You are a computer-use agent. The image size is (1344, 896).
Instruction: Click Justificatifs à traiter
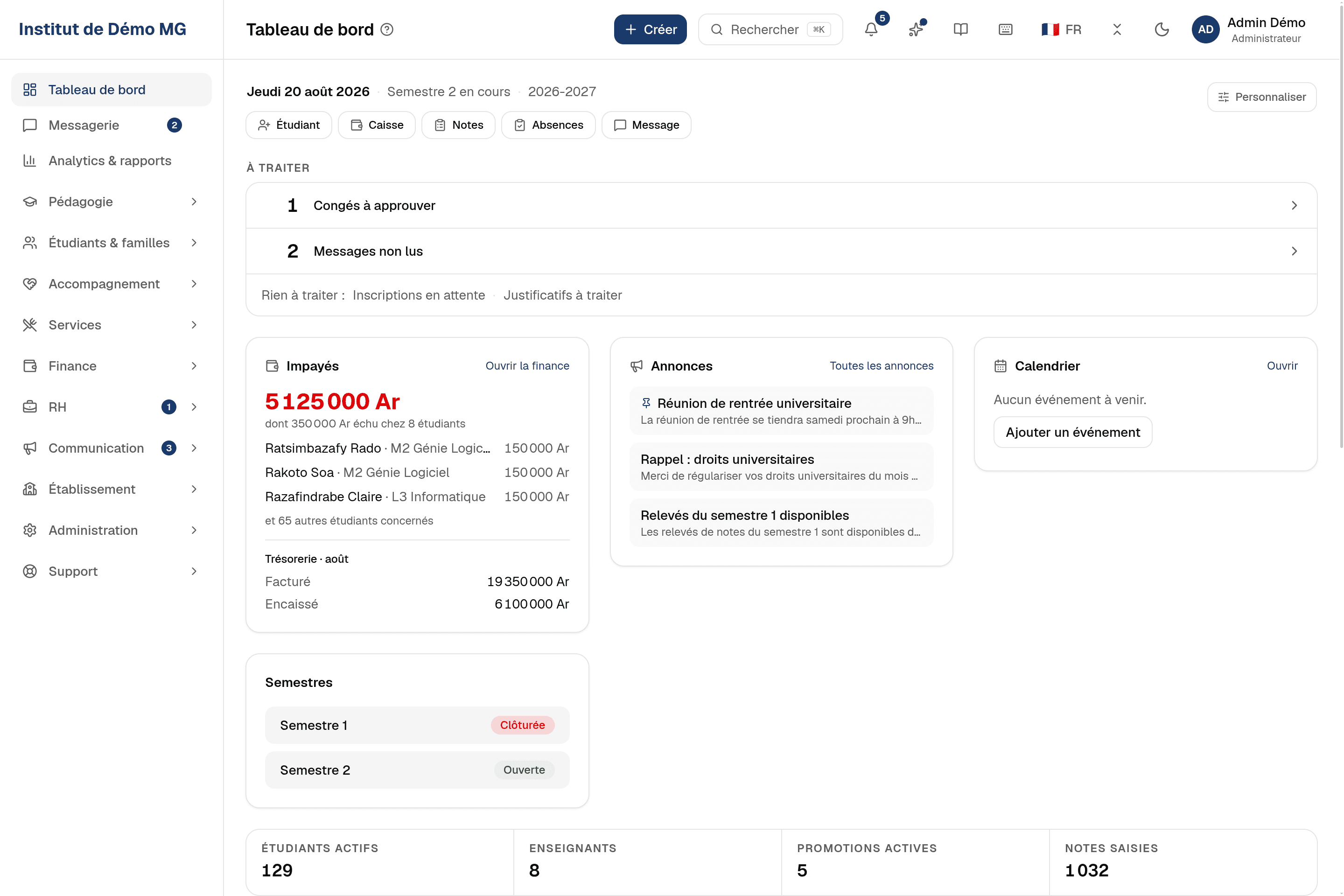(562, 295)
